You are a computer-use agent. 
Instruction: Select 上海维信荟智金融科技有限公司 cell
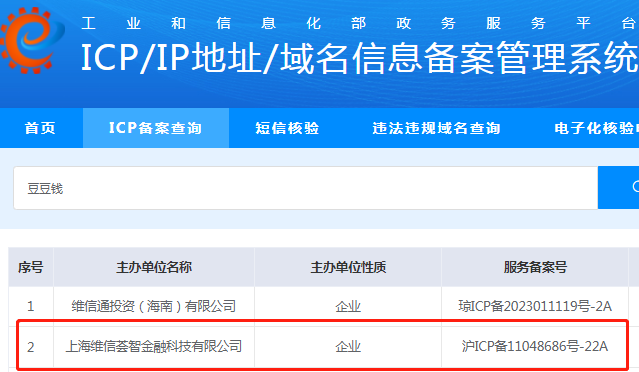point(154,347)
